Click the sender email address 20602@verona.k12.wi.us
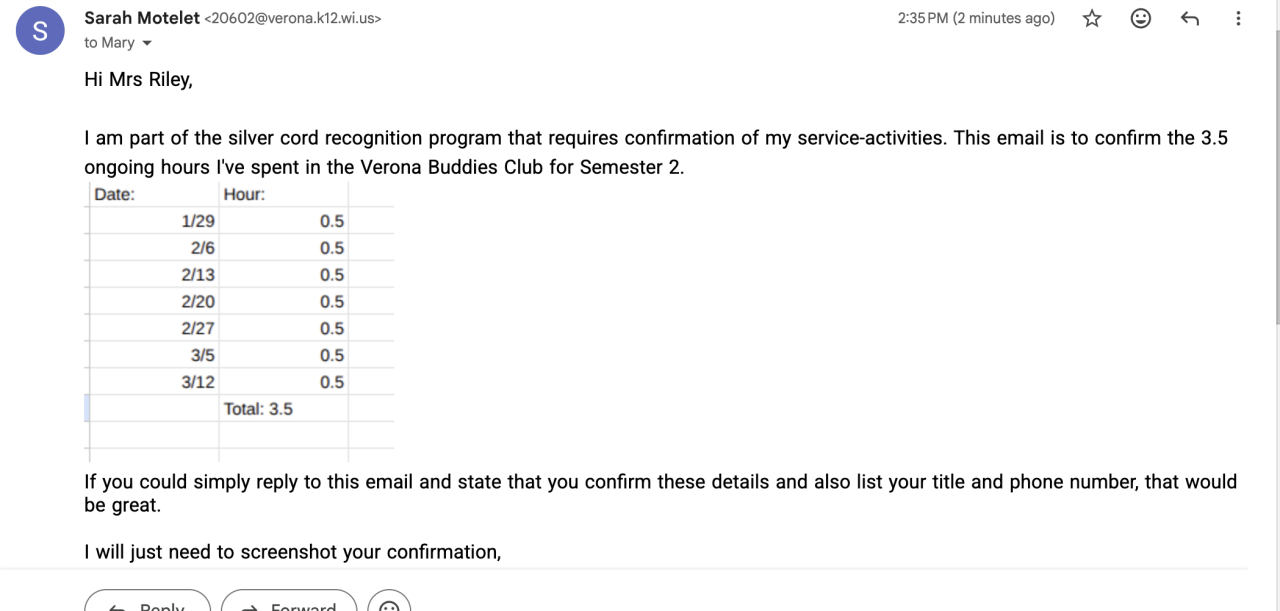This screenshot has height=611, width=1280. tap(292, 19)
